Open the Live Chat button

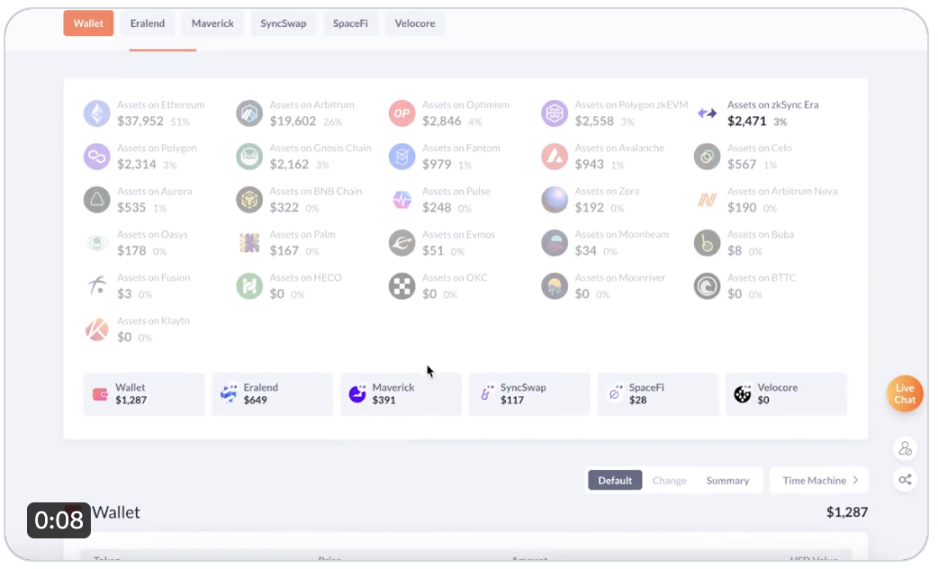(905, 394)
